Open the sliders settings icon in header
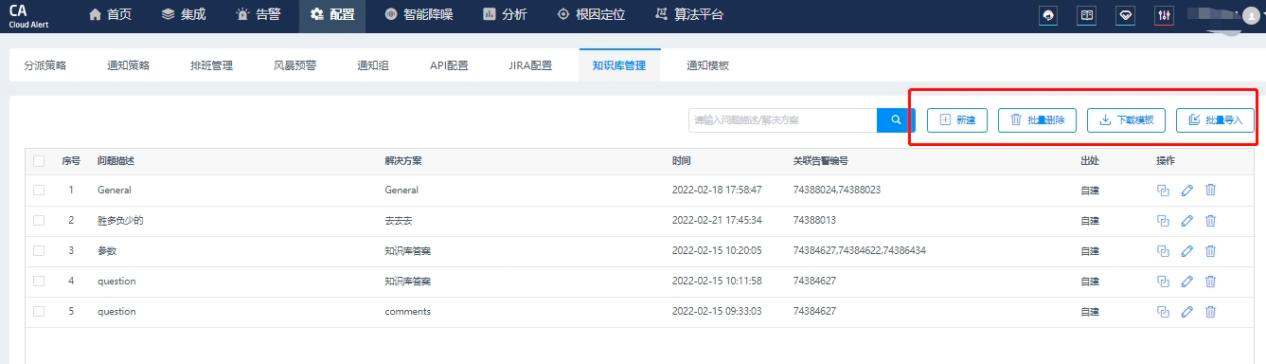Screen dimensions: 1266x364 1165,15
